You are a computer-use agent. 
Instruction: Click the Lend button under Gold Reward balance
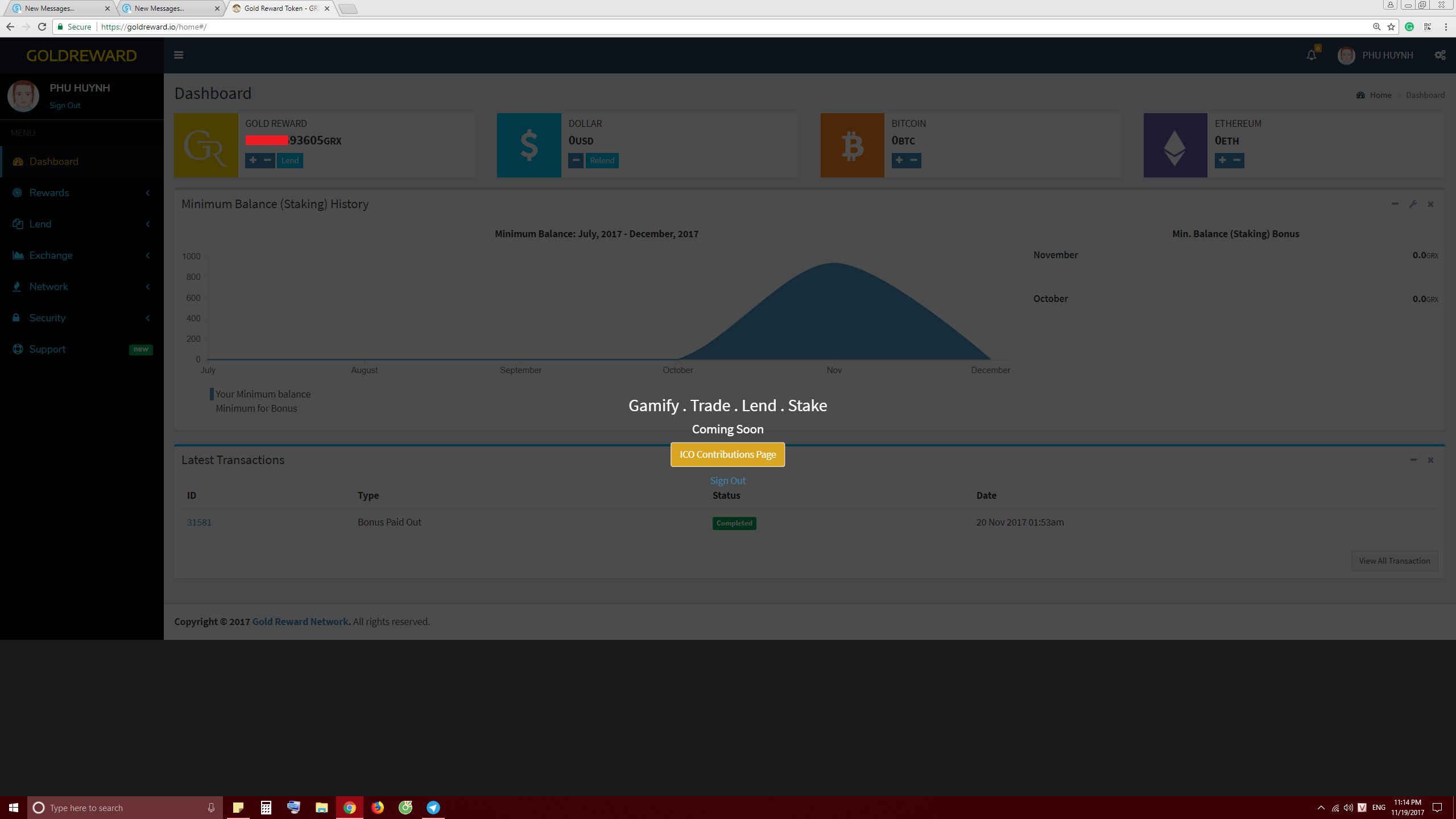tap(289, 160)
